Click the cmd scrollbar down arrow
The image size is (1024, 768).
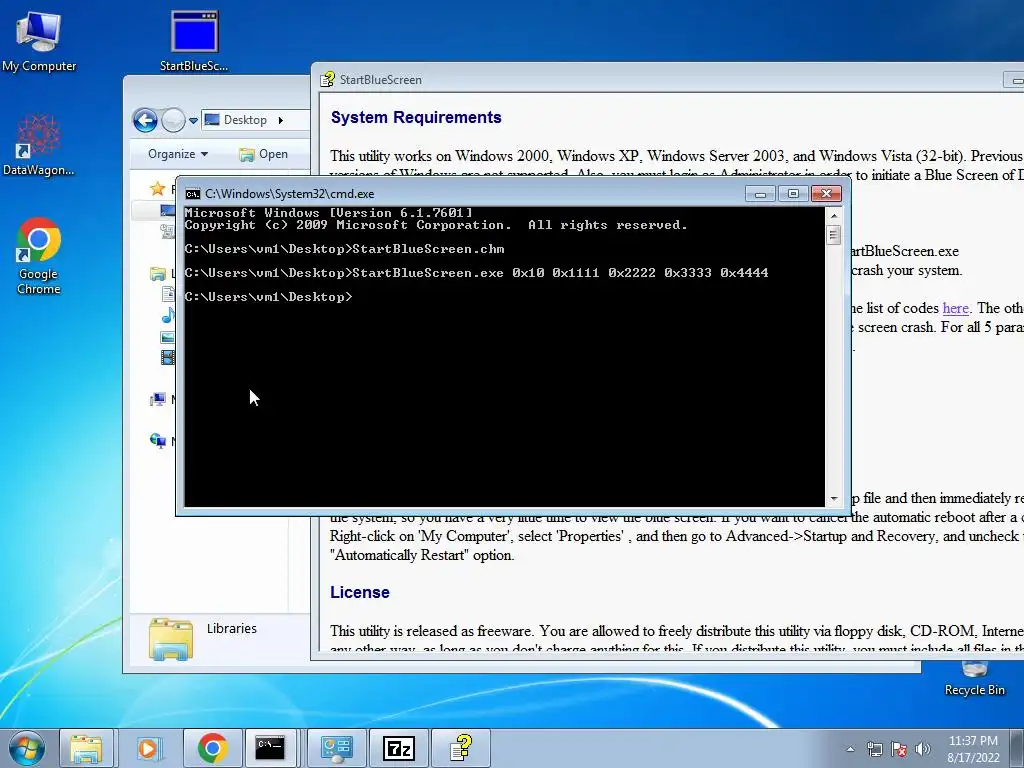point(833,499)
